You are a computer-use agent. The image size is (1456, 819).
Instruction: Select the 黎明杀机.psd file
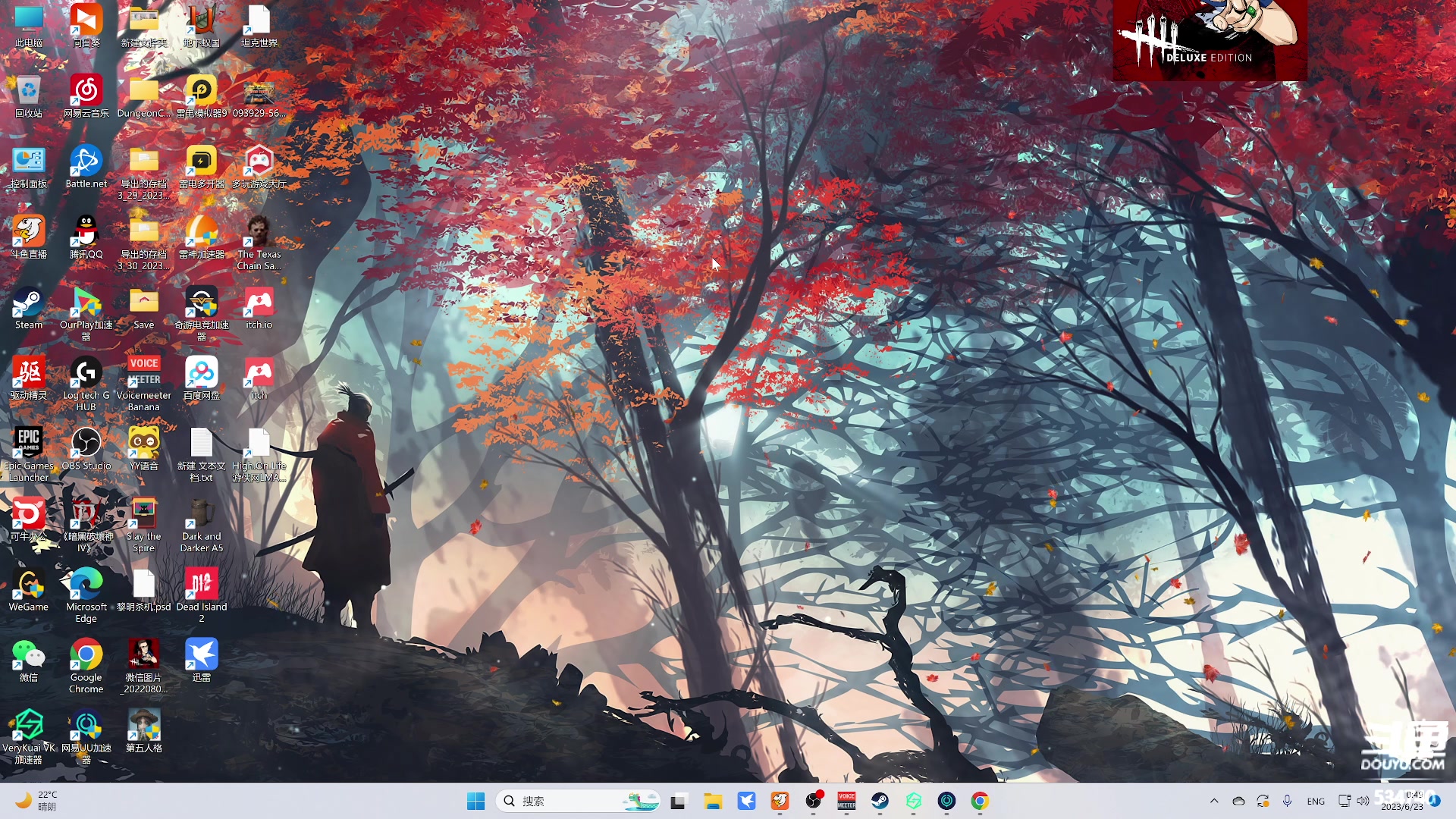point(144,591)
